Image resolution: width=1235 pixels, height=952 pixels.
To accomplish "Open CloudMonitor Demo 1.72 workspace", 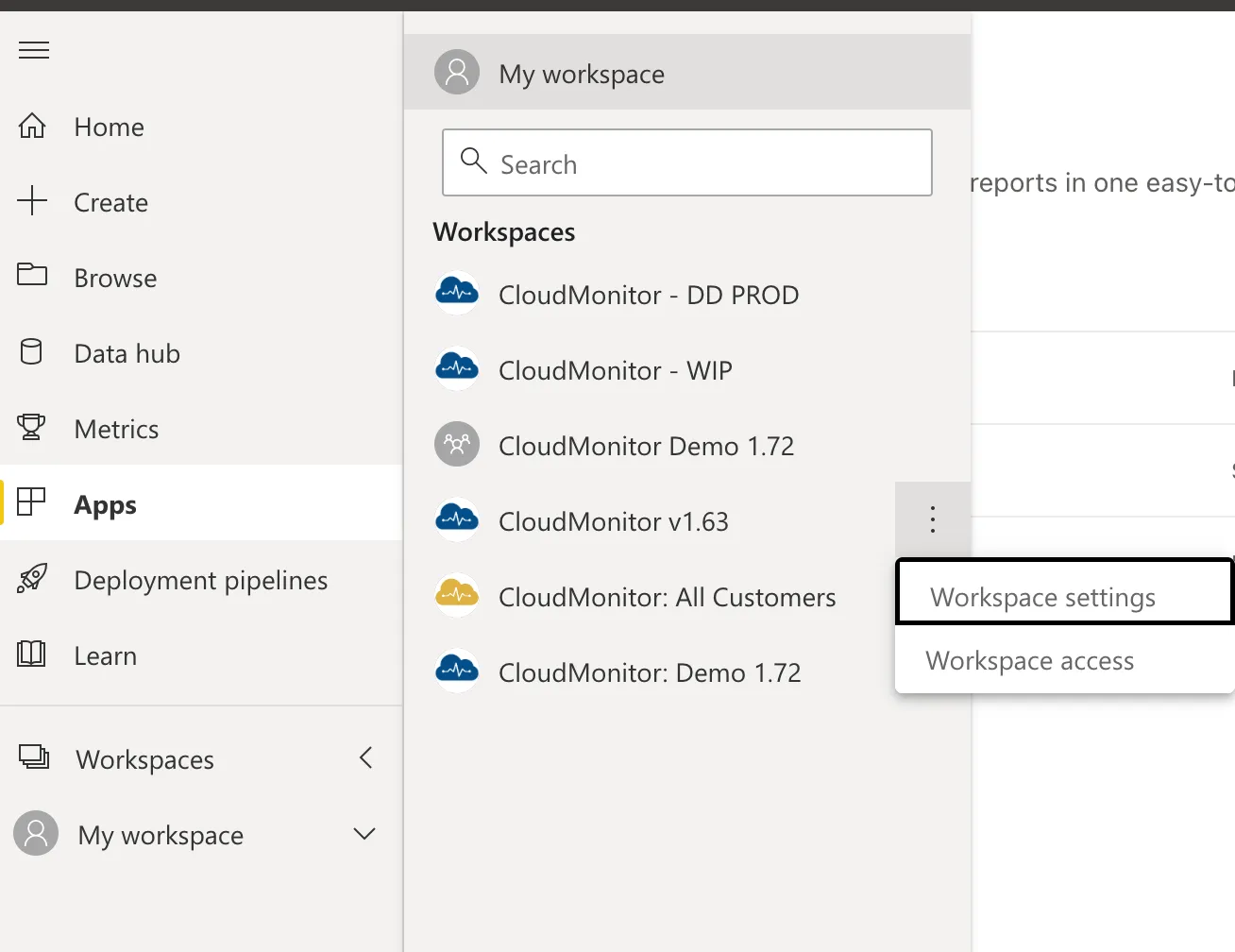I will tap(687, 446).
